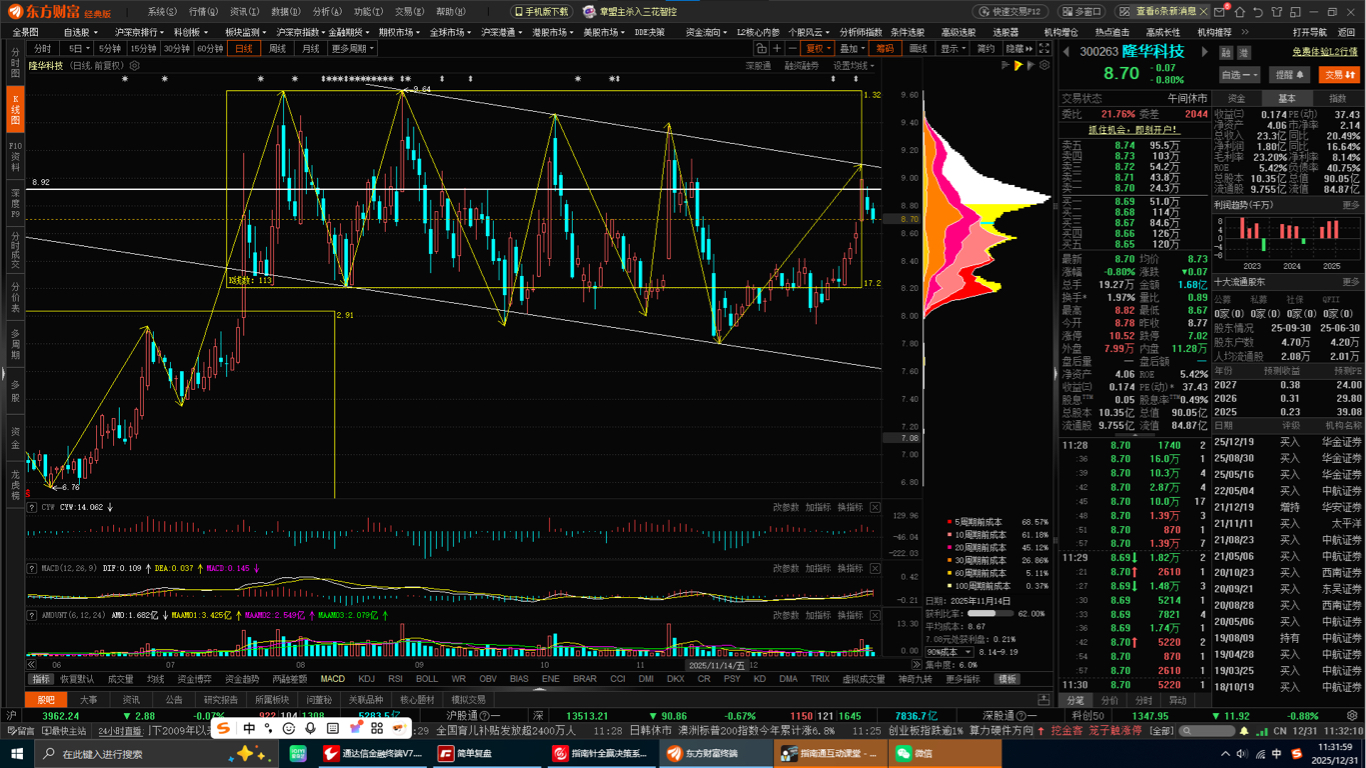Open the 叠加 overlay dropdown
Image resolution: width=1366 pixels, height=768 pixels.
[x=851, y=48]
